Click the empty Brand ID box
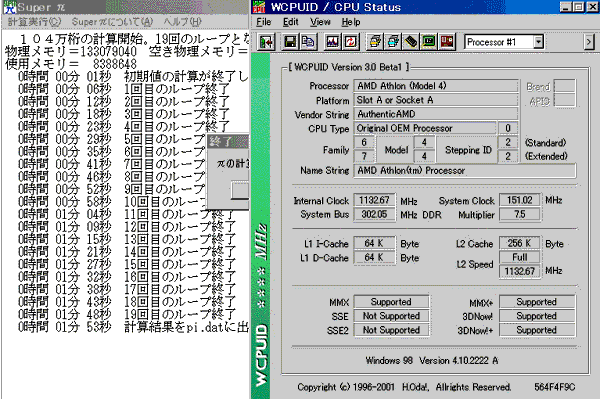The height and width of the screenshot is (399, 600). (564, 86)
